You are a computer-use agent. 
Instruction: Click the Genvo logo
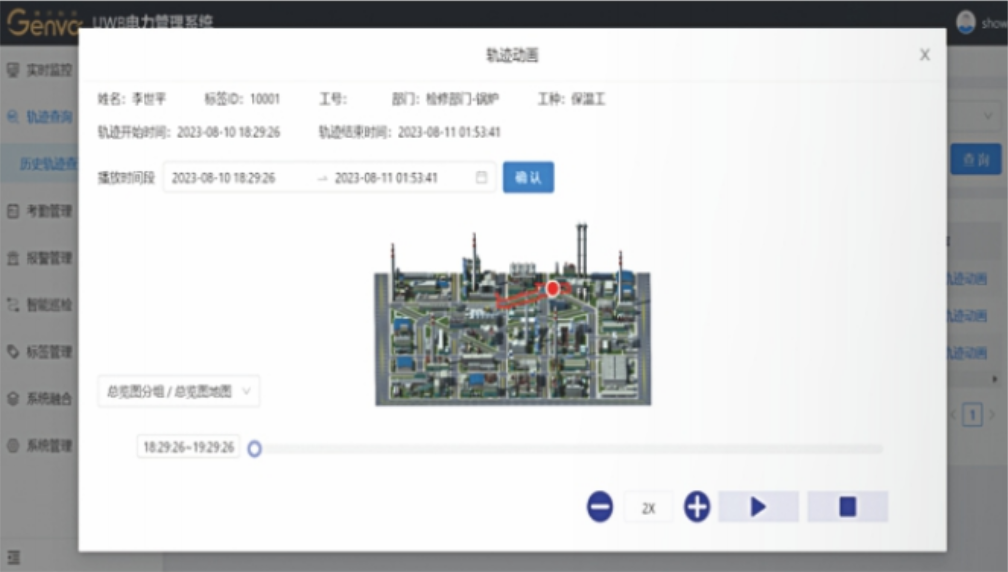[44, 23]
